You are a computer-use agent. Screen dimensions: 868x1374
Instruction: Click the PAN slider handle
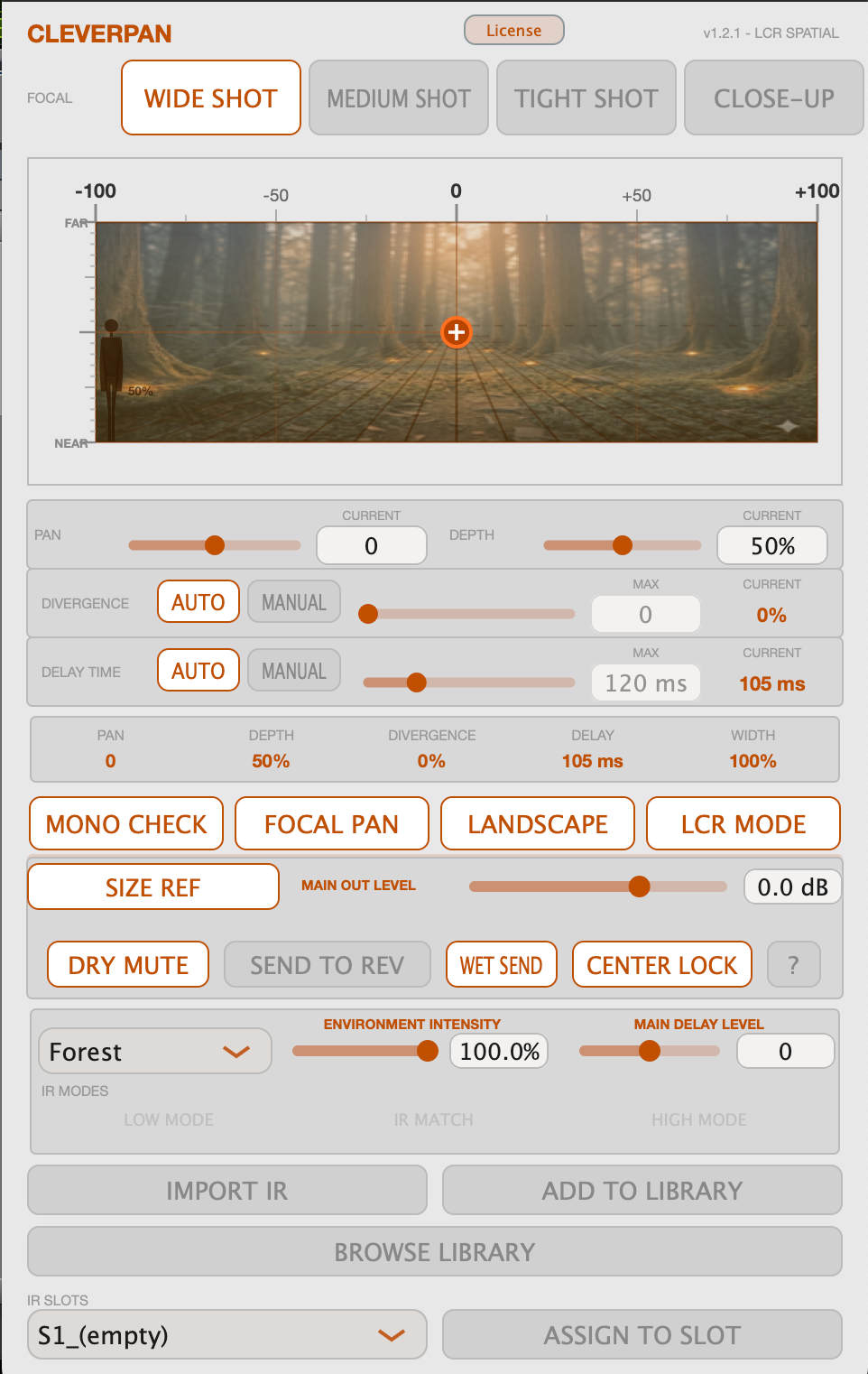click(215, 544)
